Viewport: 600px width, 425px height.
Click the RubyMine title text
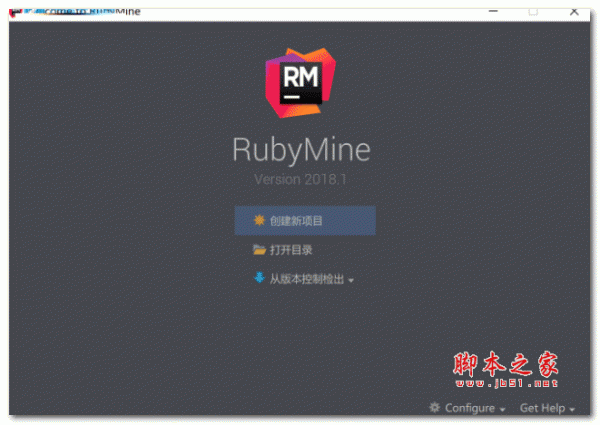click(x=302, y=150)
